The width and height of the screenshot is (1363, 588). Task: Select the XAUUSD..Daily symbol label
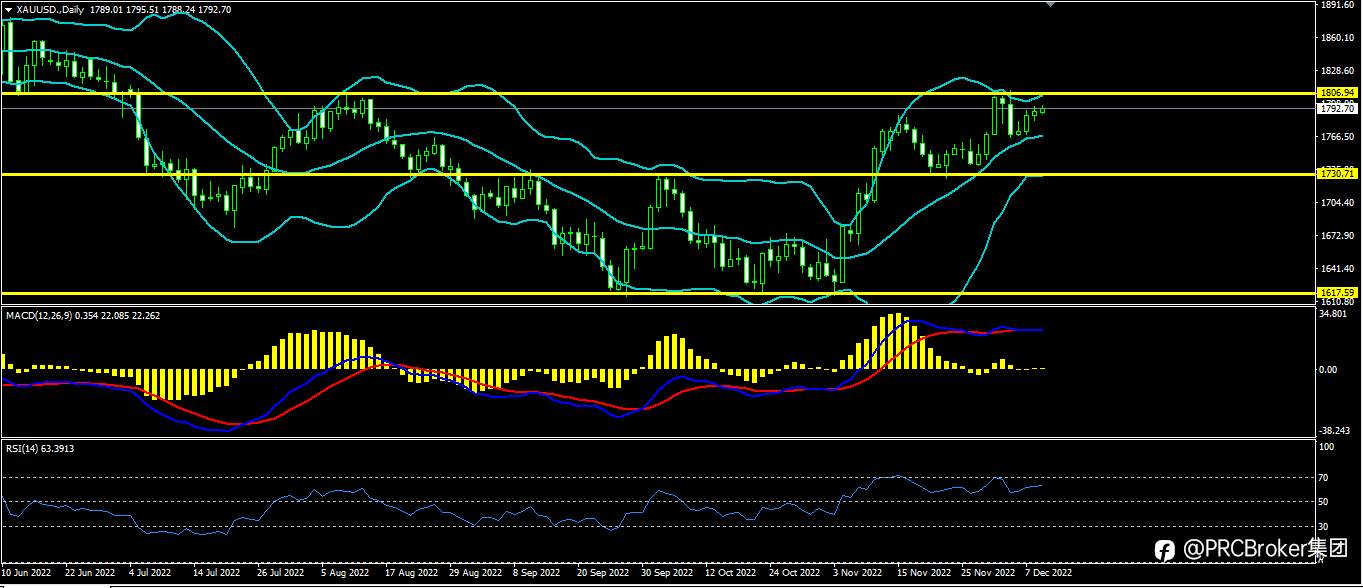pos(50,9)
